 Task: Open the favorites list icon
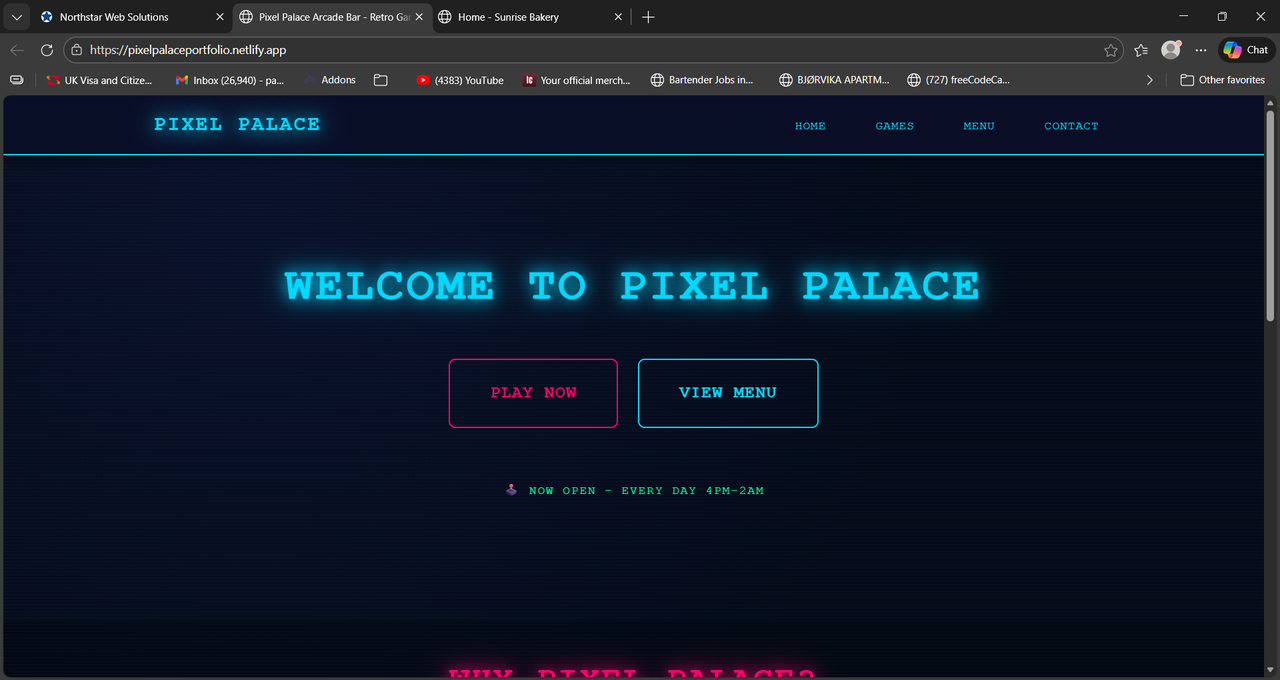[1141, 50]
